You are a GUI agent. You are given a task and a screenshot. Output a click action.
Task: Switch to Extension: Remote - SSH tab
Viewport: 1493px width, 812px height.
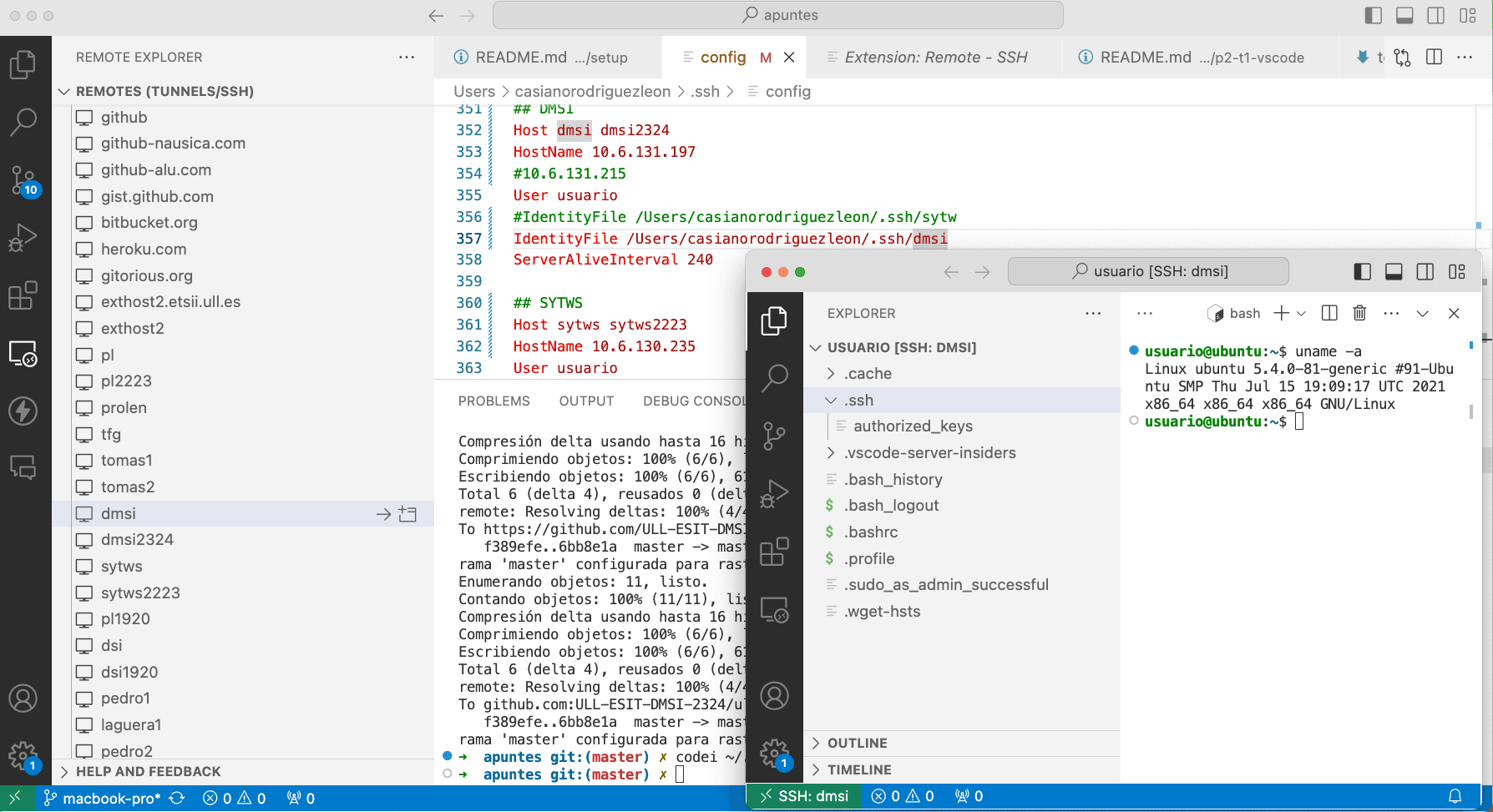pyautogui.click(x=935, y=57)
